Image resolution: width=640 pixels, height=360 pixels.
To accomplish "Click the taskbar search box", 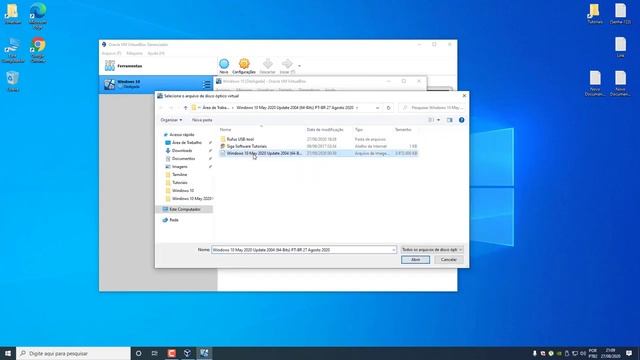I will point(73,353).
